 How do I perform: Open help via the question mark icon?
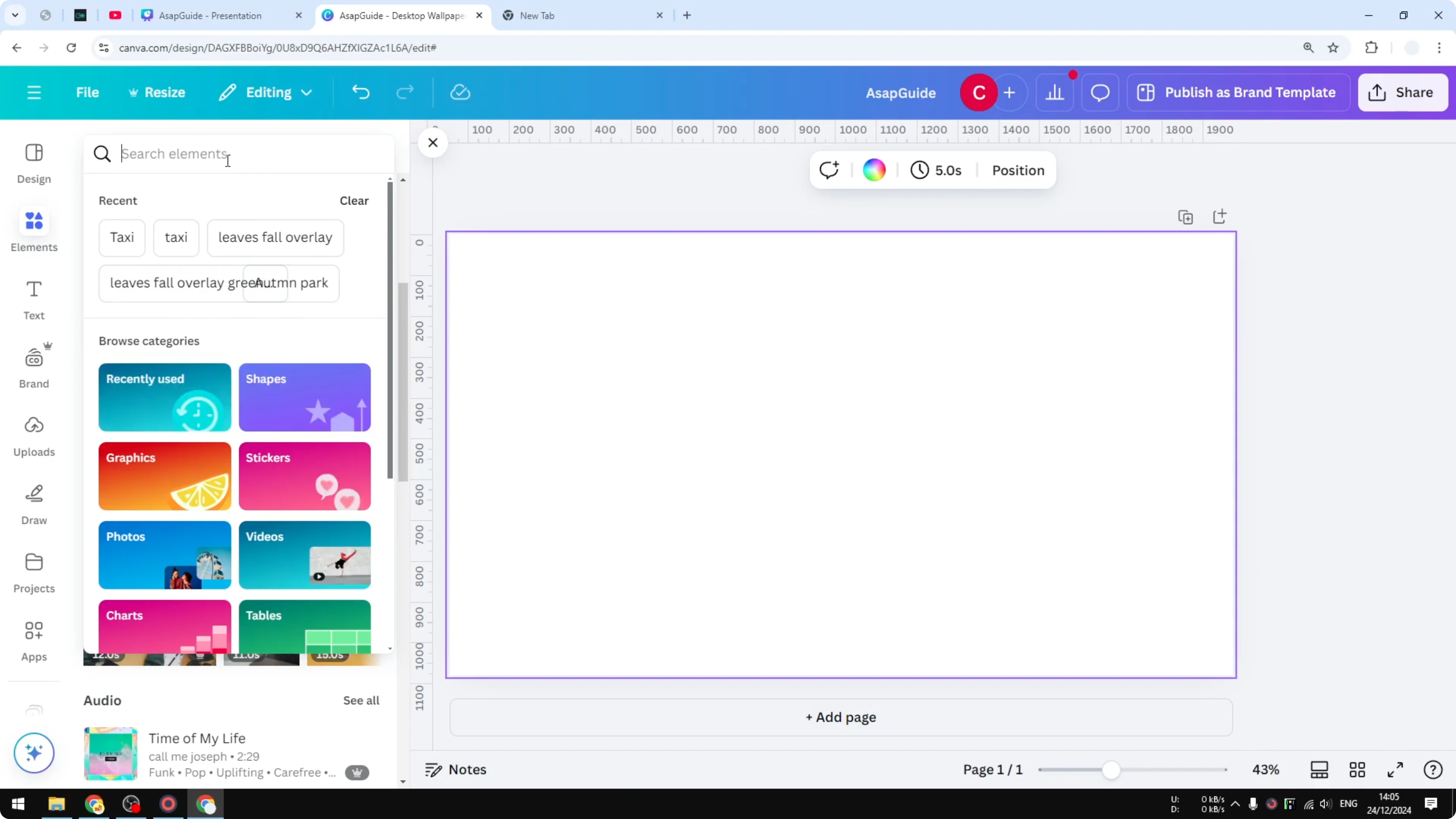(1432, 770)
